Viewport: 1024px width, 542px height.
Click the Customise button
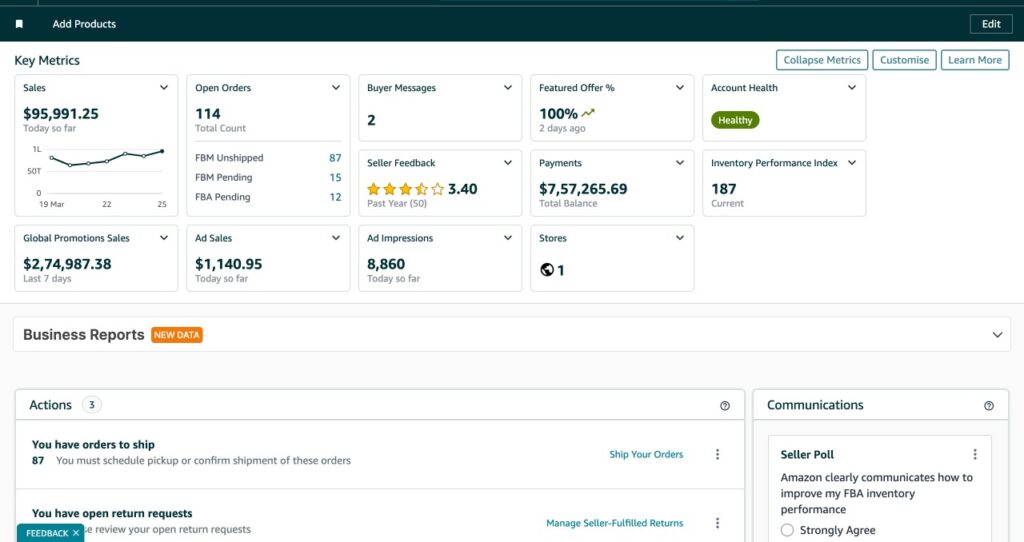[x=904, y=60]
